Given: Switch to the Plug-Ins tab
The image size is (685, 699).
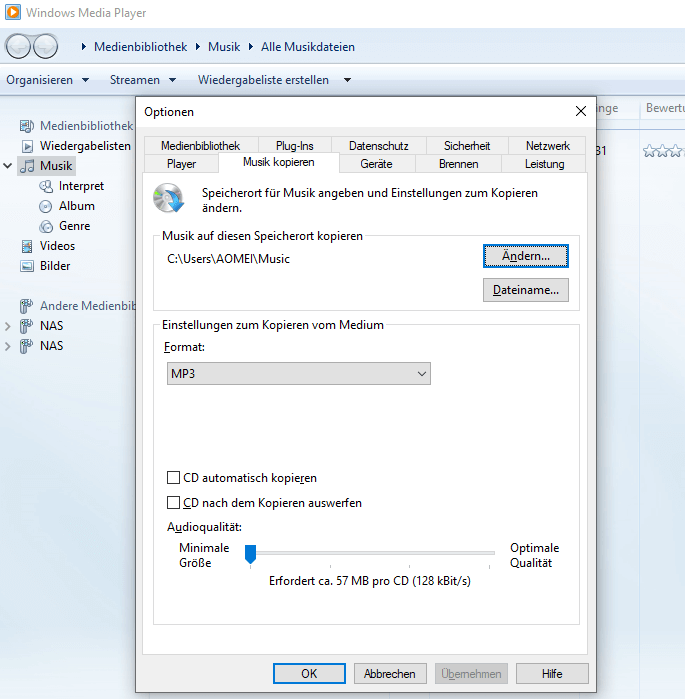Looking at the screenshot, I should tap(295, 146).
